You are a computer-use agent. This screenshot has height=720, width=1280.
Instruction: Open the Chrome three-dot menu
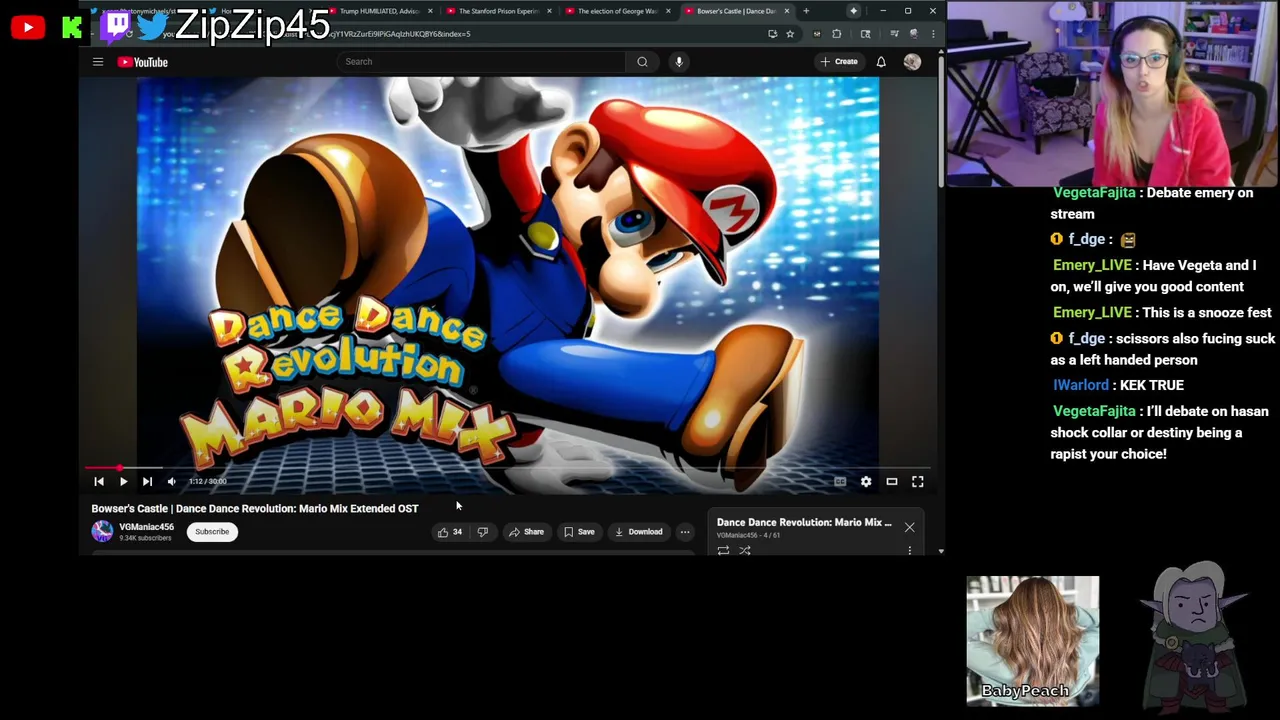tap(933, 34)
